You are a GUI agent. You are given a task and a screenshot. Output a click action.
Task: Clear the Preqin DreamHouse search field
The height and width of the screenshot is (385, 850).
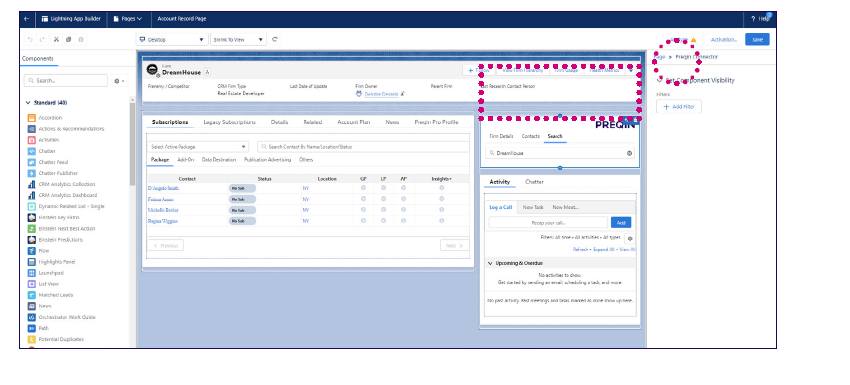pos(629,153)
